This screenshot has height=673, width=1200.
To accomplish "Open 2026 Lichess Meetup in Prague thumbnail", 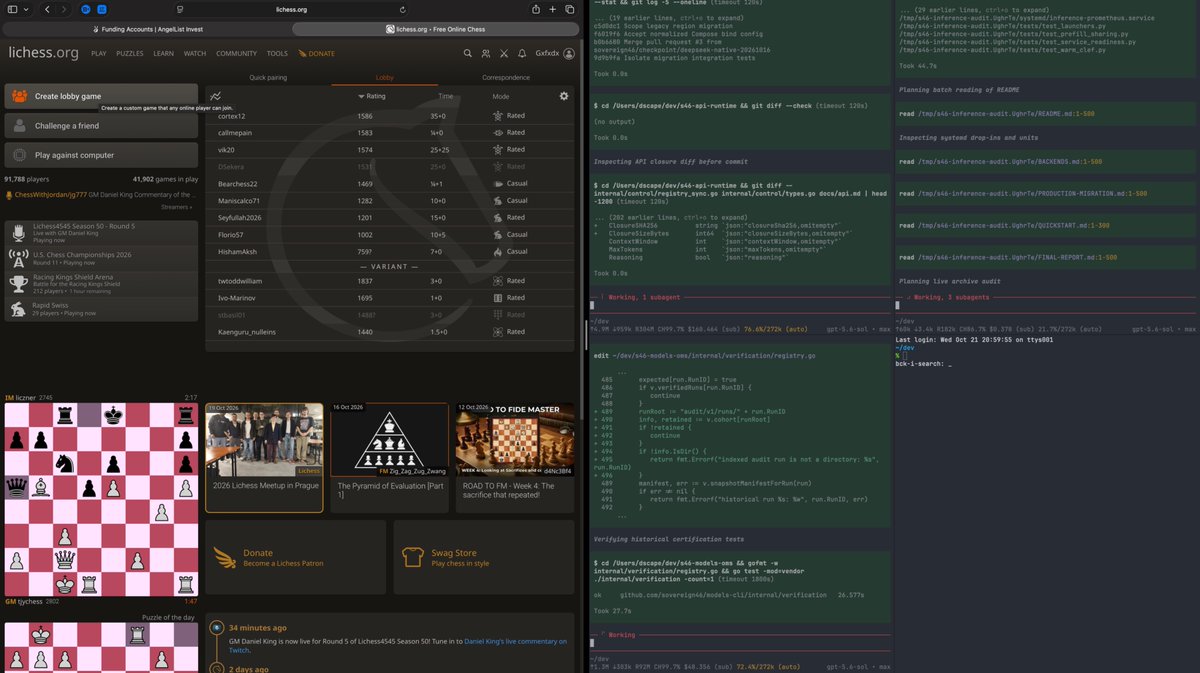I will [264, 440].
